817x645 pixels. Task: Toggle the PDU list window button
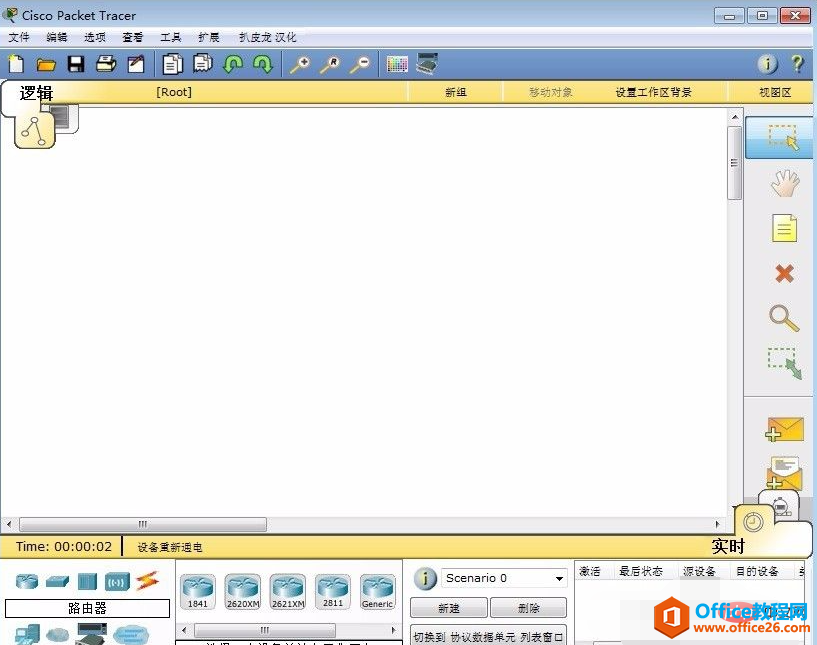click(488, 636)
